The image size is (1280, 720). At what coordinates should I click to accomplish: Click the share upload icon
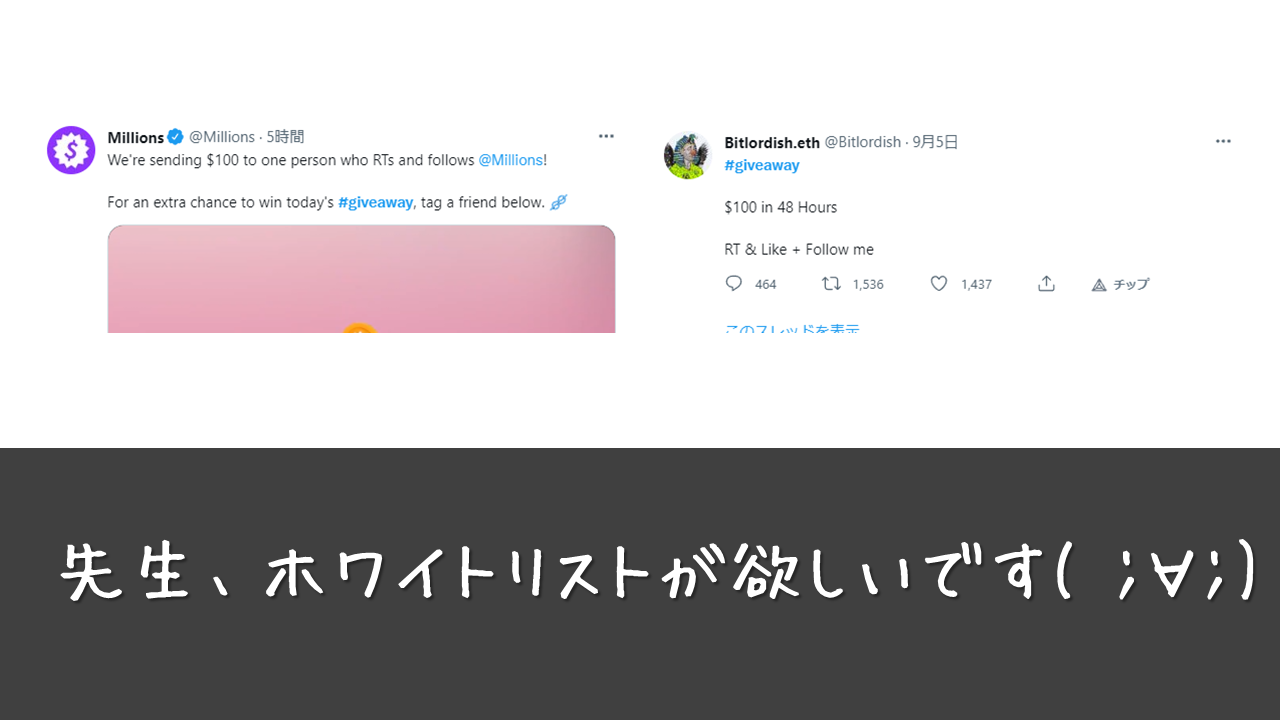[x=1046, y=284]
